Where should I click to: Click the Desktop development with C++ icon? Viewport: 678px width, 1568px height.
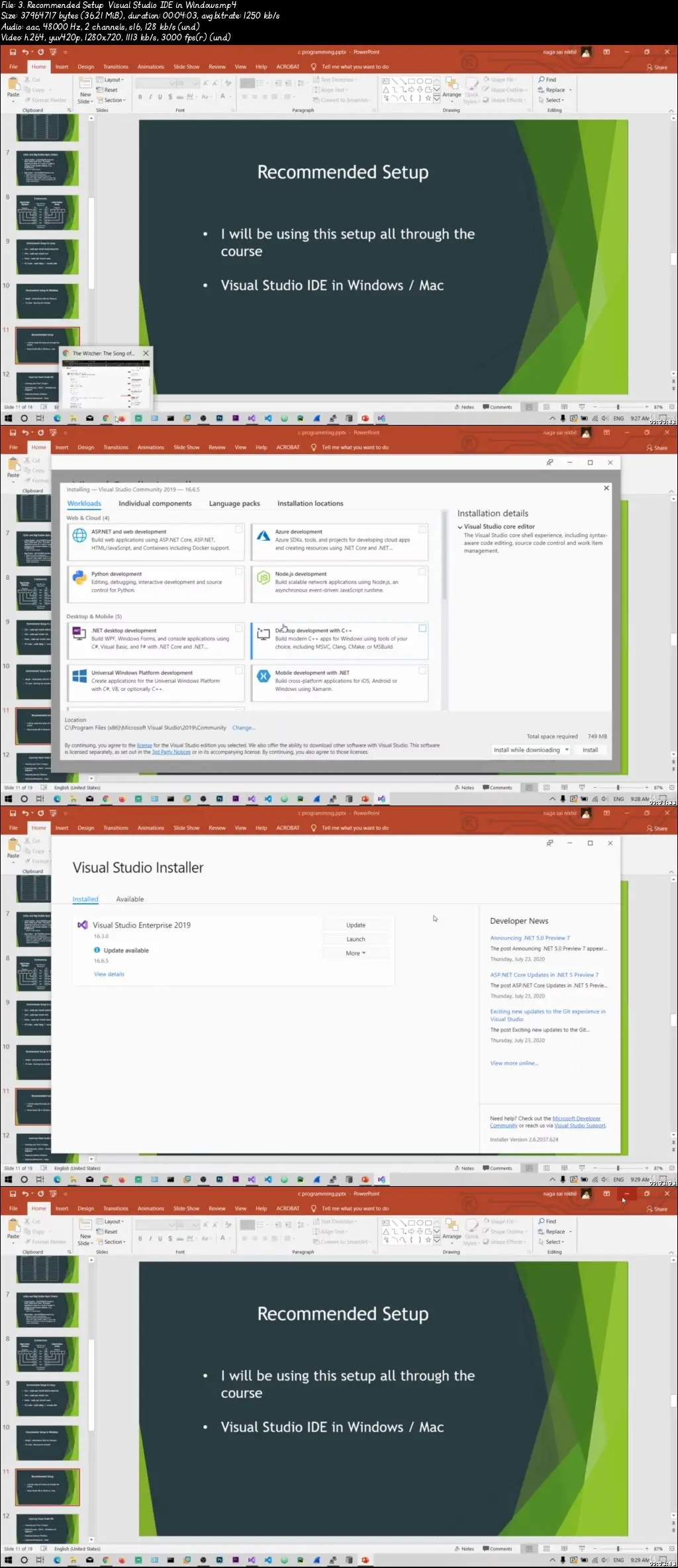tap(264, 634)
